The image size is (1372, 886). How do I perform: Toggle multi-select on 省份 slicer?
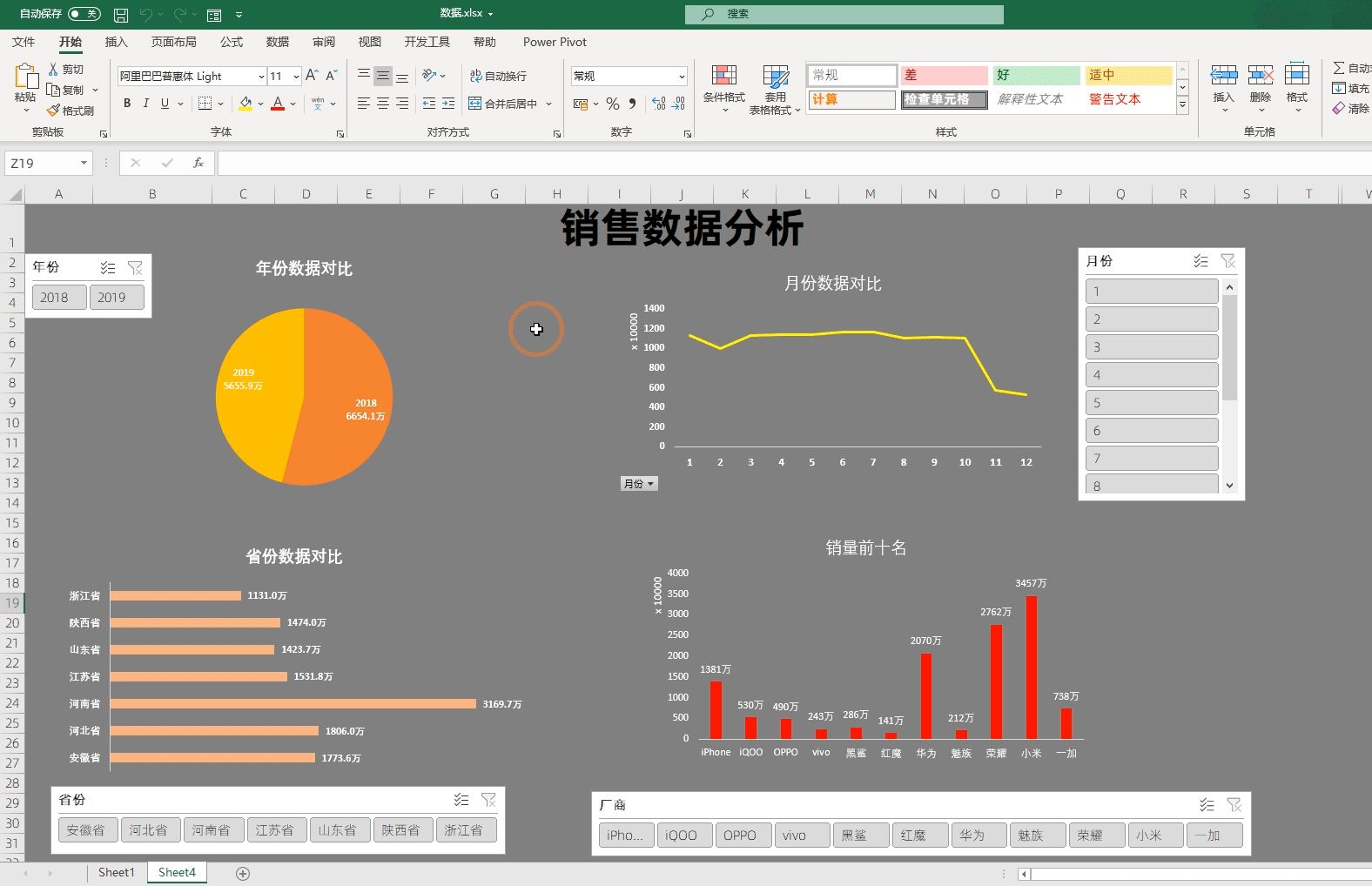click(461, 800)
